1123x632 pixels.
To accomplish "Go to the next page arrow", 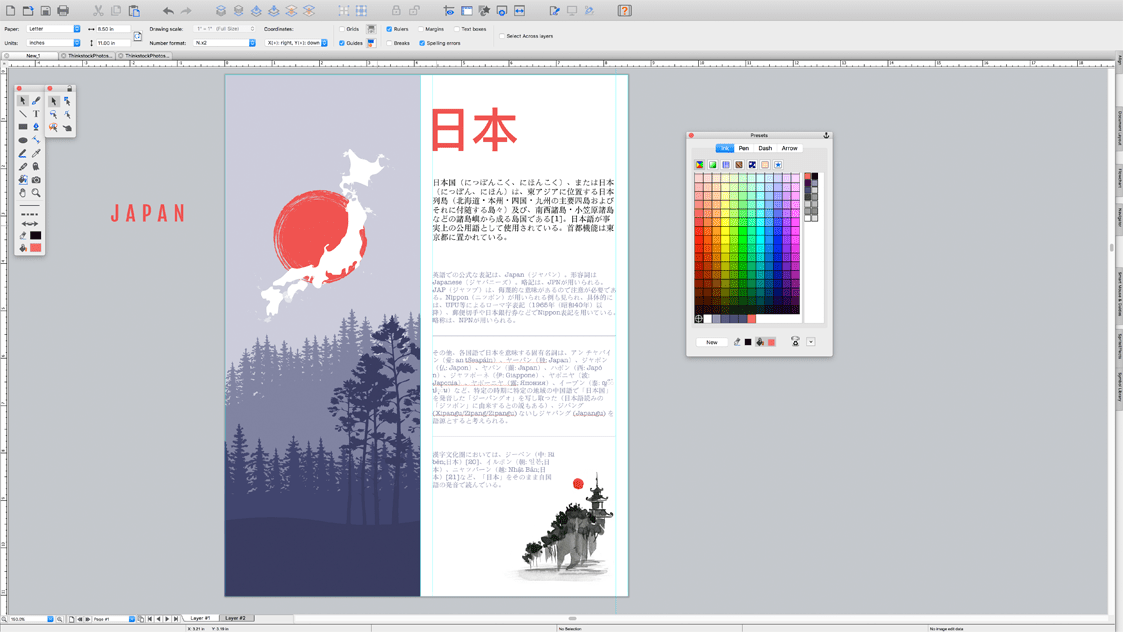I will (x=167, y=619).
